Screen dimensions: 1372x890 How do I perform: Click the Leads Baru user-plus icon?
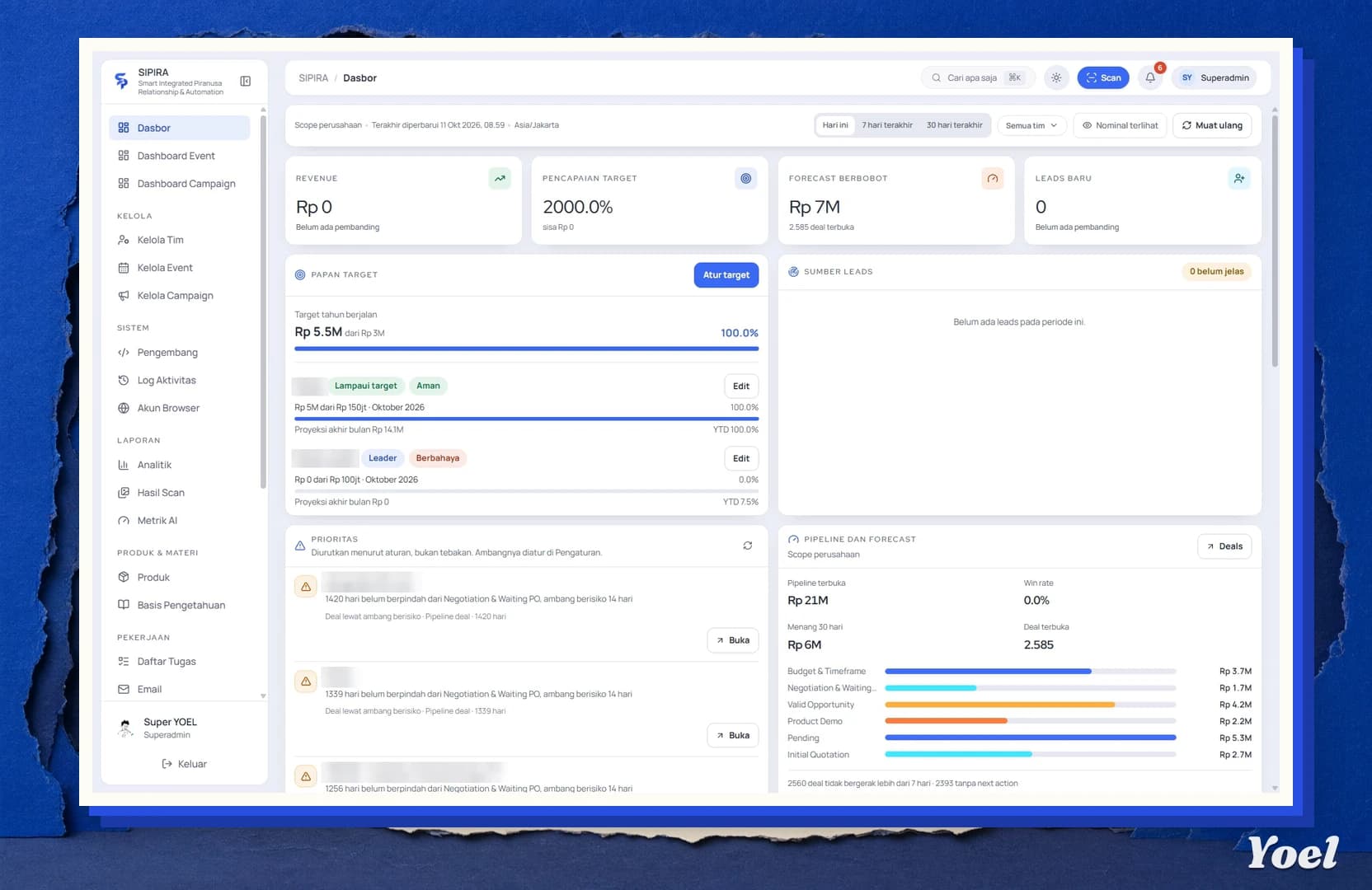1239,178
